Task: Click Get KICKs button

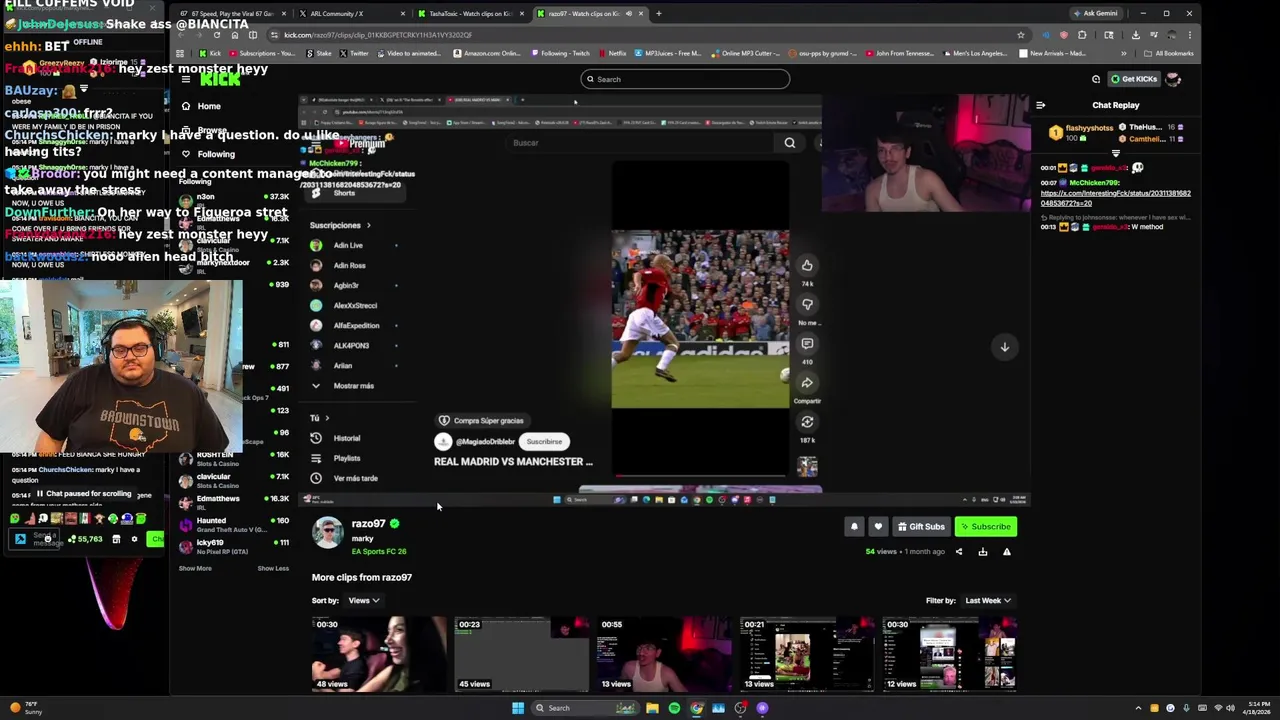Action: [1134, 79]
